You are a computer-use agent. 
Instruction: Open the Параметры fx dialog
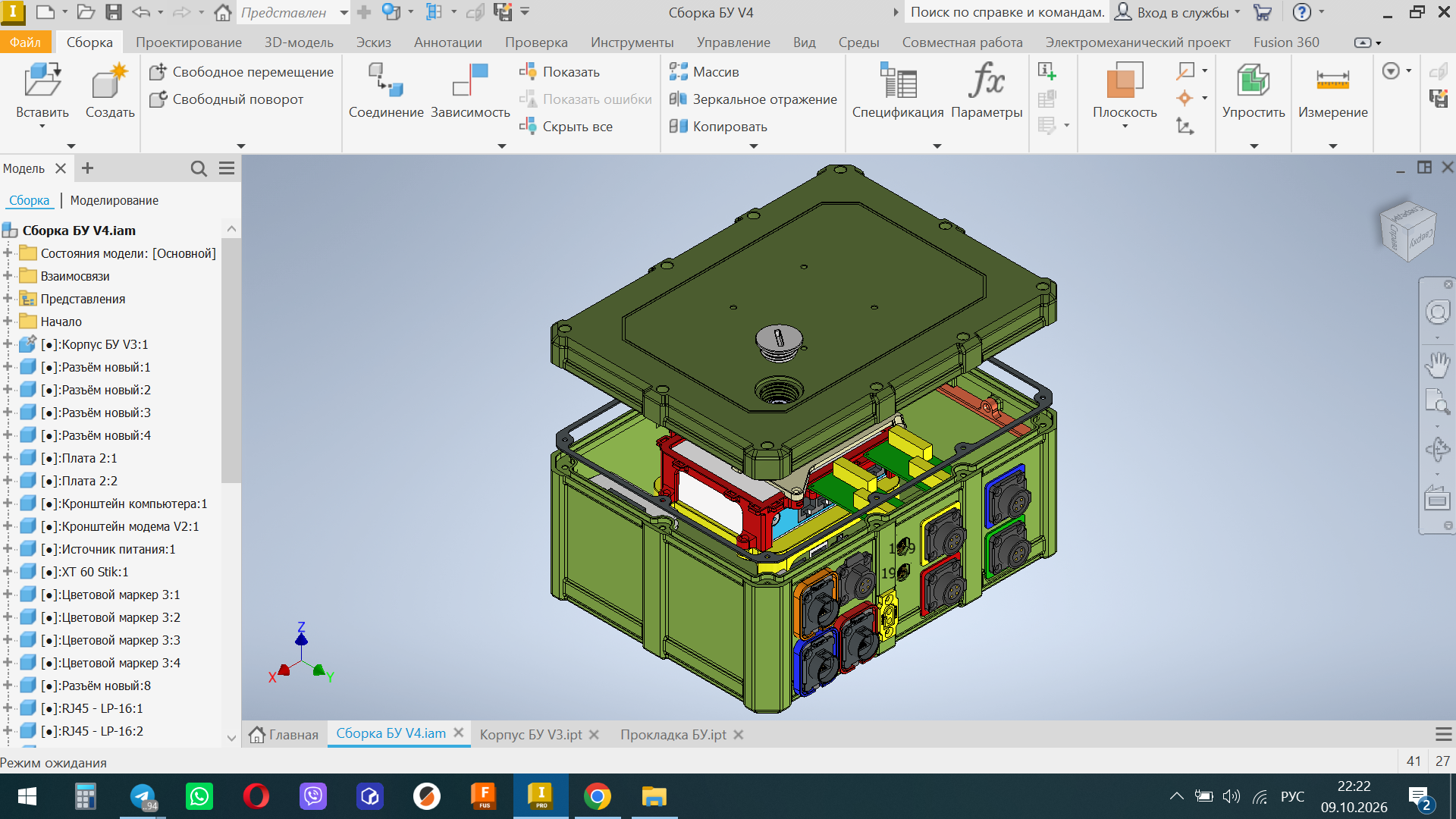click(987, 89)
